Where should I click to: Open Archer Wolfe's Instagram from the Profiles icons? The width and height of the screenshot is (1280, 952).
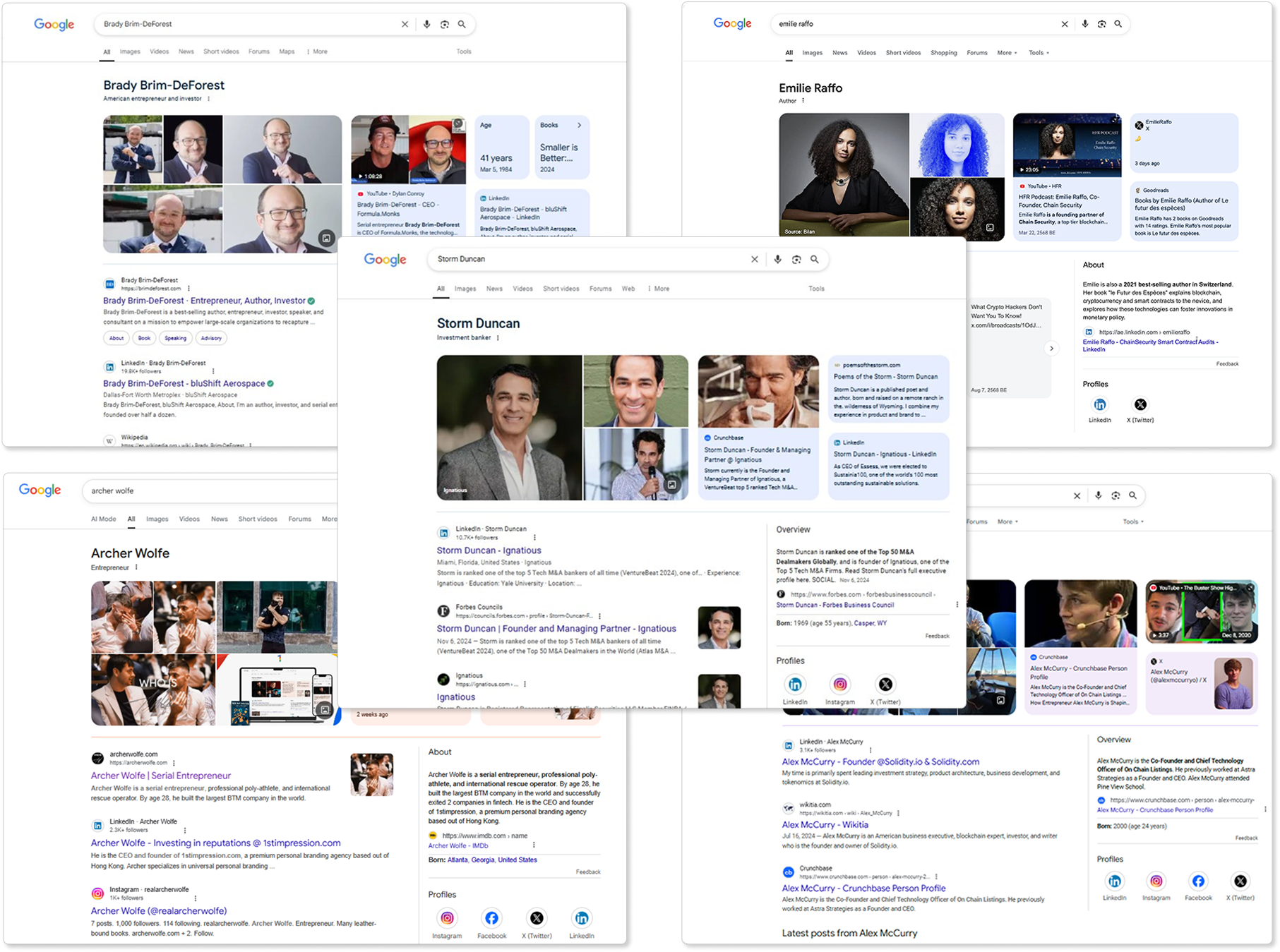446,918
